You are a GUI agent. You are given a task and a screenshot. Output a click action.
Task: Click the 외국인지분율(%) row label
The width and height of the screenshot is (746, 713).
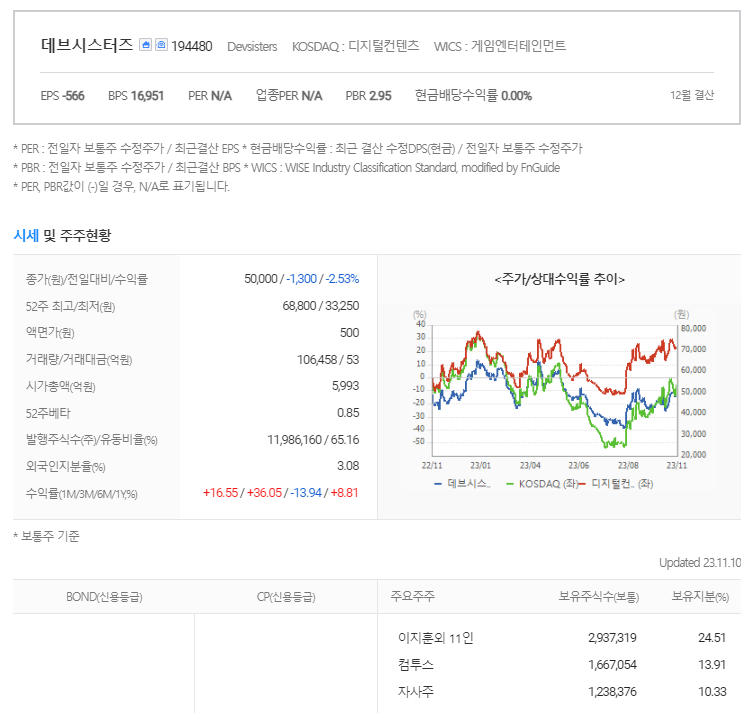tap(66, 466)
